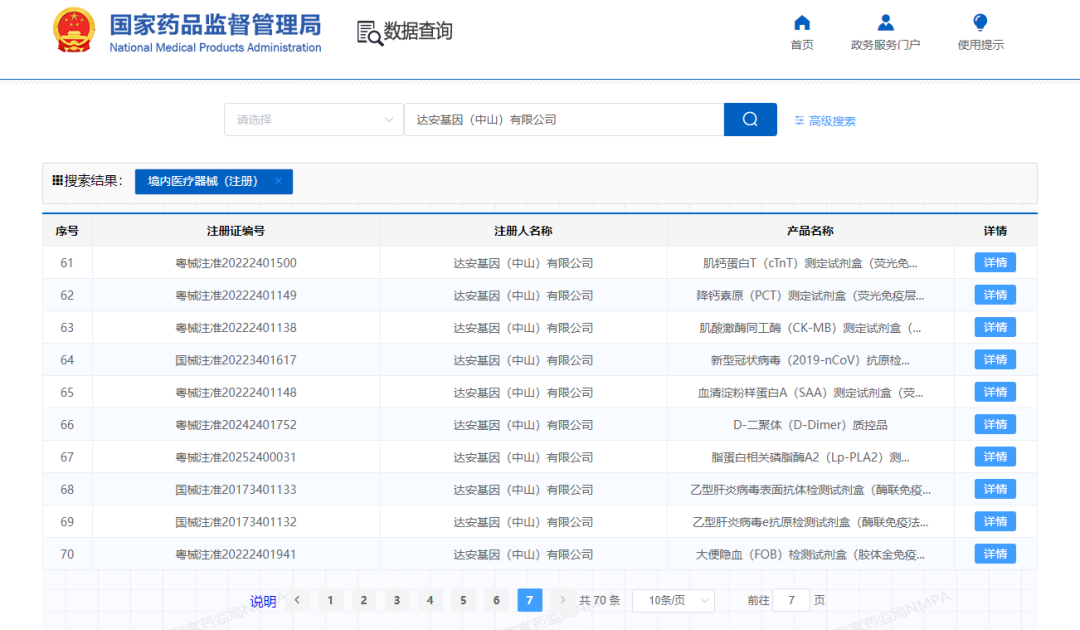Click registration number 粤械注准20222401148
This screenshot has height=630, width=1080.
(236, 392)
